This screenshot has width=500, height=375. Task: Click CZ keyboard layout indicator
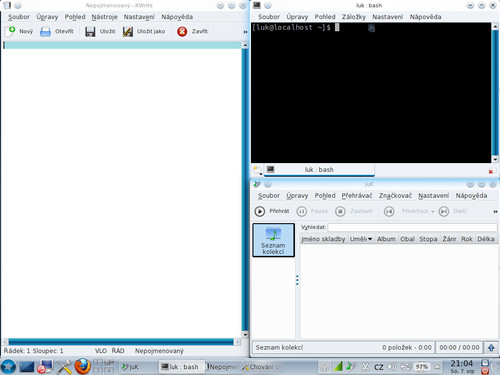point(378,367)
